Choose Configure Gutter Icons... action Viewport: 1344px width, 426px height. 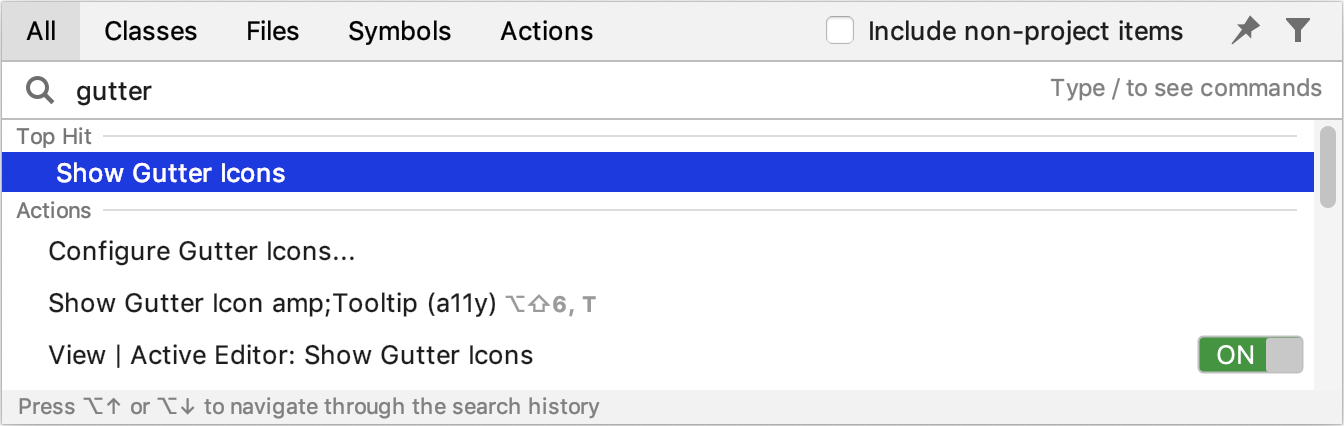pos(658,251)
